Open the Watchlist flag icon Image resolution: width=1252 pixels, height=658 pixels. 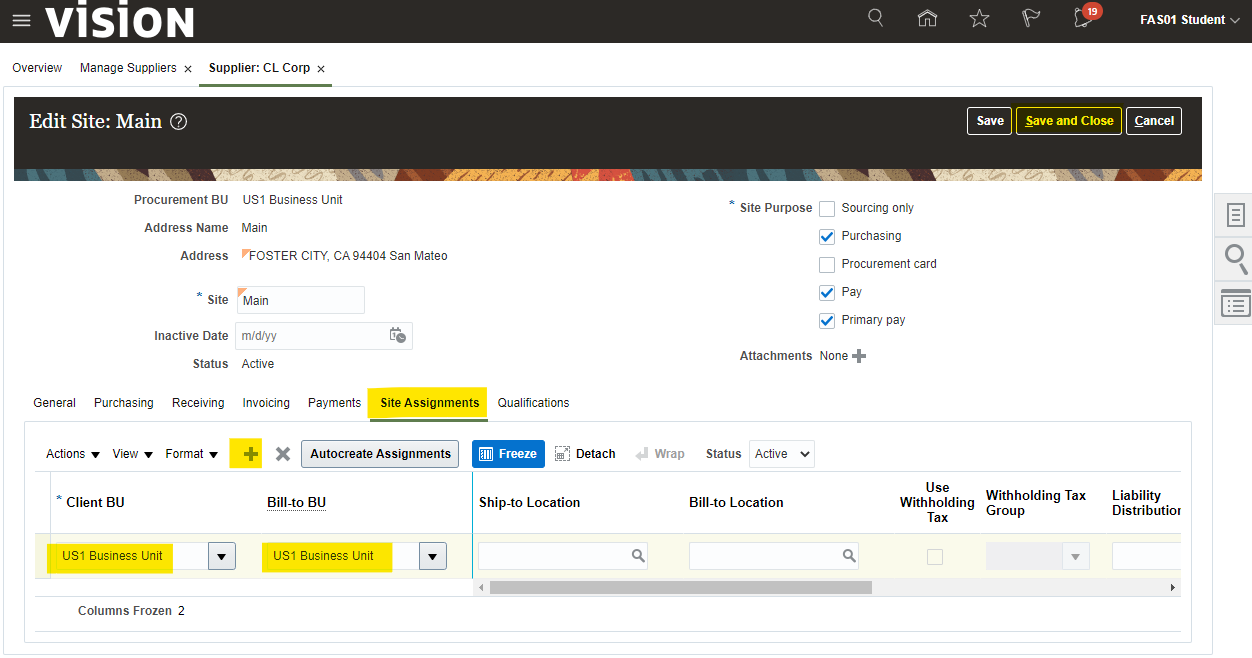point(1031,19)
